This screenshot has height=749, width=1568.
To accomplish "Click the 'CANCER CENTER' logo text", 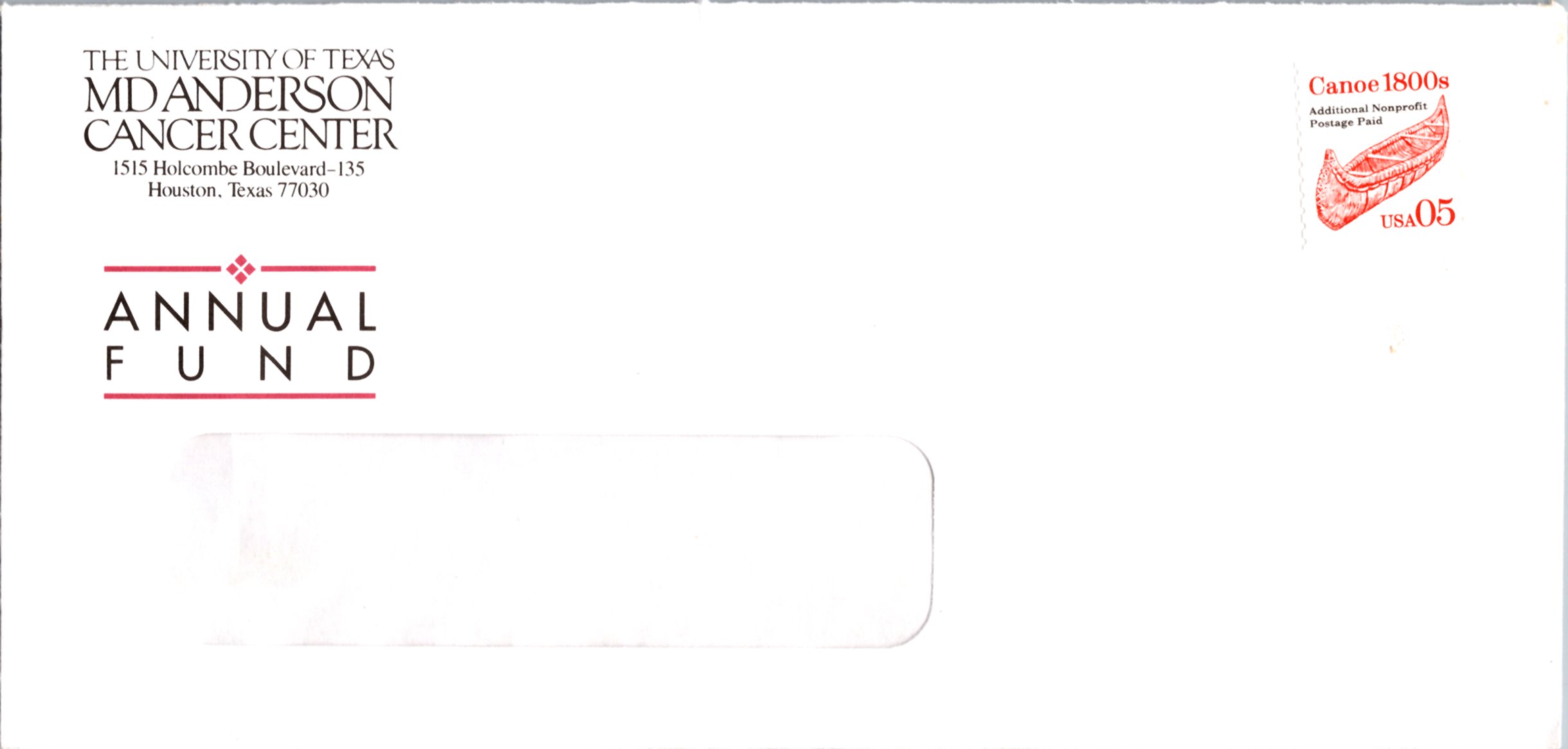I will coord(240,134).
